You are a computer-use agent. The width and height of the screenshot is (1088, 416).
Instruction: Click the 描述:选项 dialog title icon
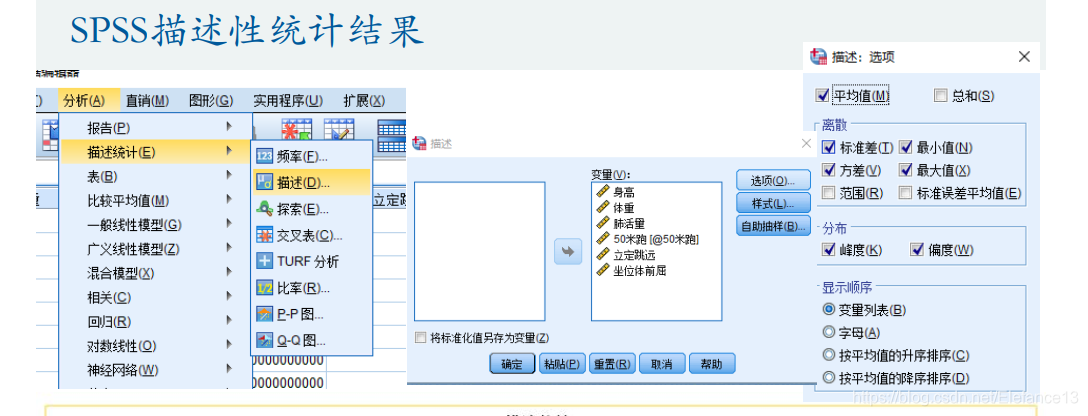[819, 57]
